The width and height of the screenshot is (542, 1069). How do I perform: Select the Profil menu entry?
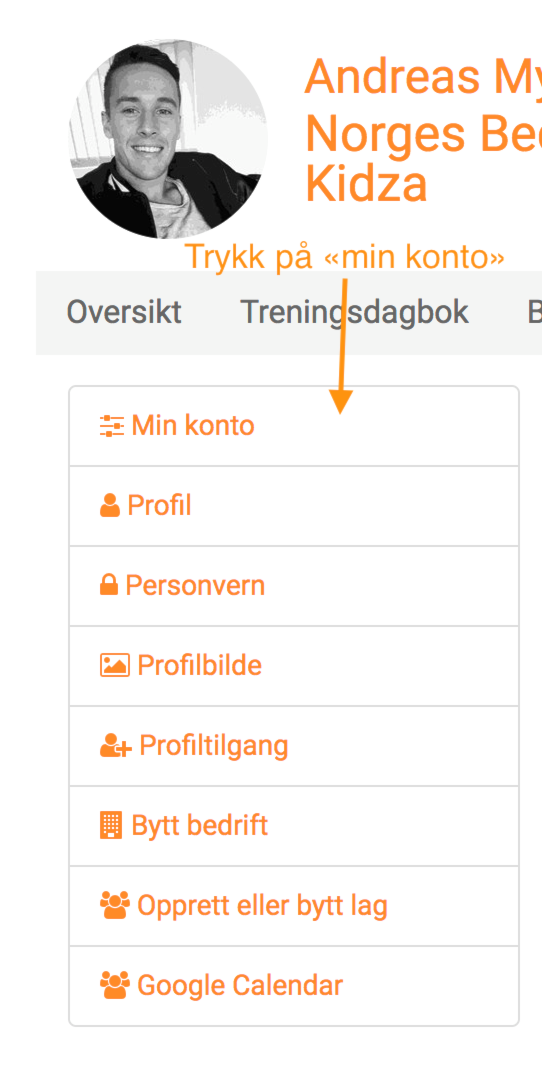pos(294,506)
